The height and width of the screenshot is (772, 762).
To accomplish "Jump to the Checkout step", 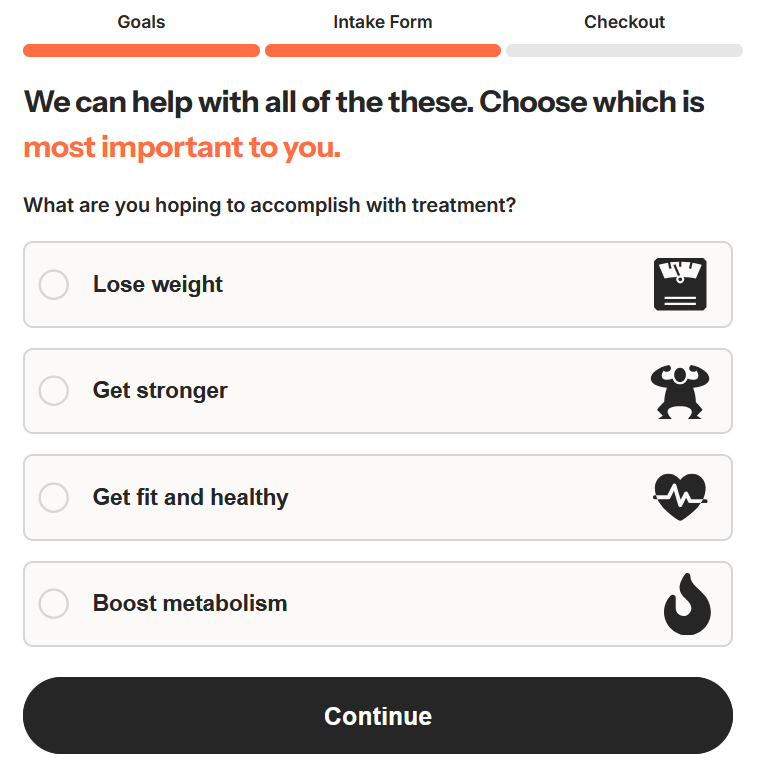I will [624, 22].
